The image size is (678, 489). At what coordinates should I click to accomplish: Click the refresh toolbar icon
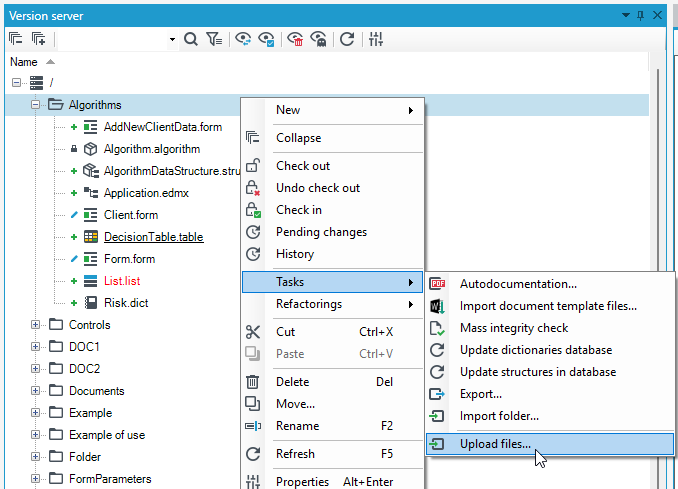coord(347,39)
